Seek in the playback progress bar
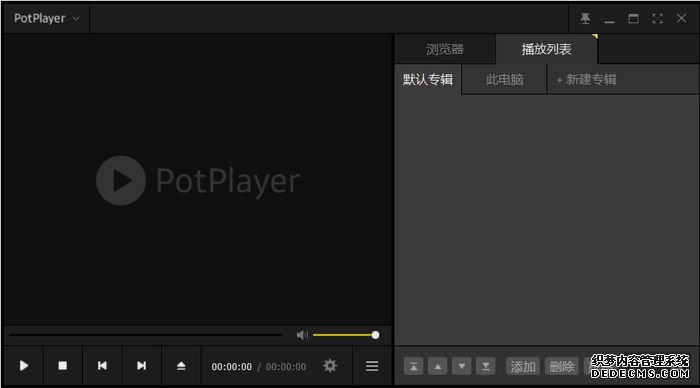 tap(146, 334)
